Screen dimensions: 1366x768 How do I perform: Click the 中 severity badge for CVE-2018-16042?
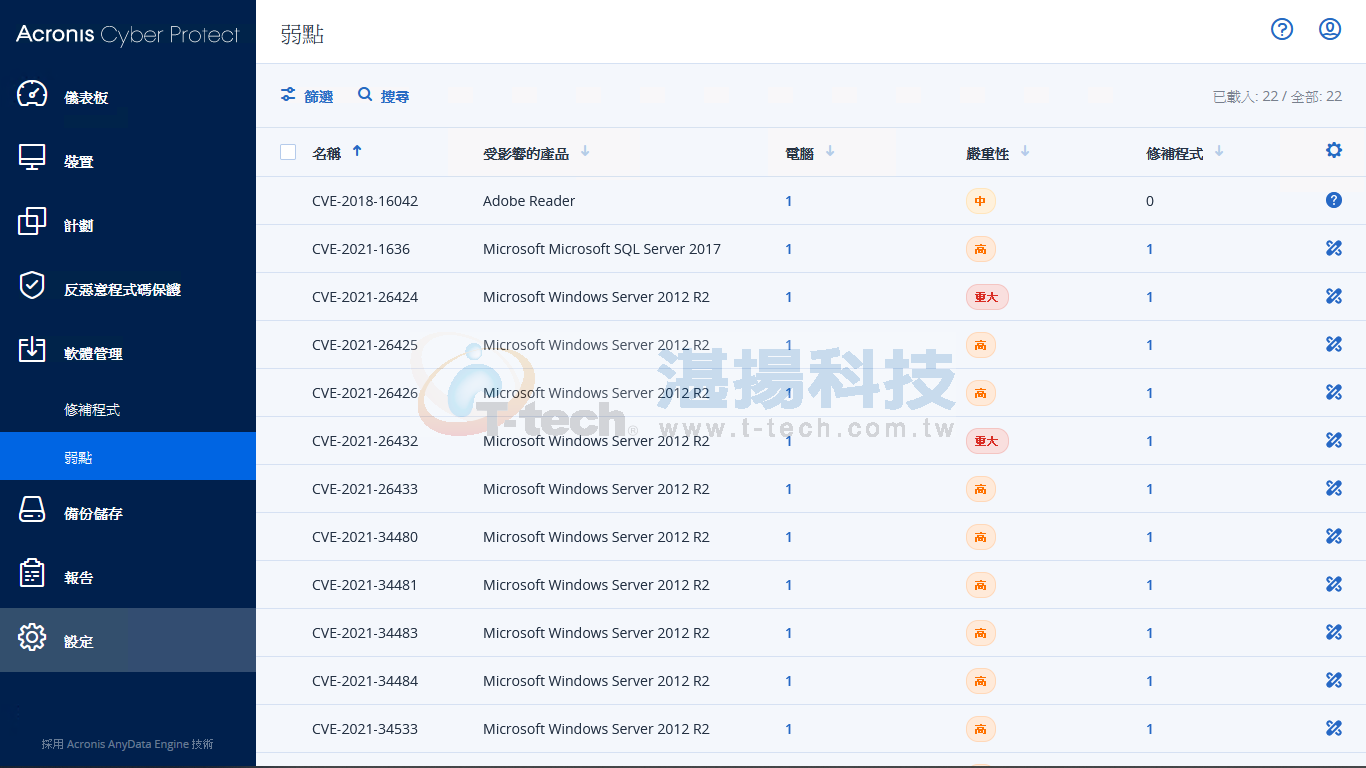coord(980,201)
